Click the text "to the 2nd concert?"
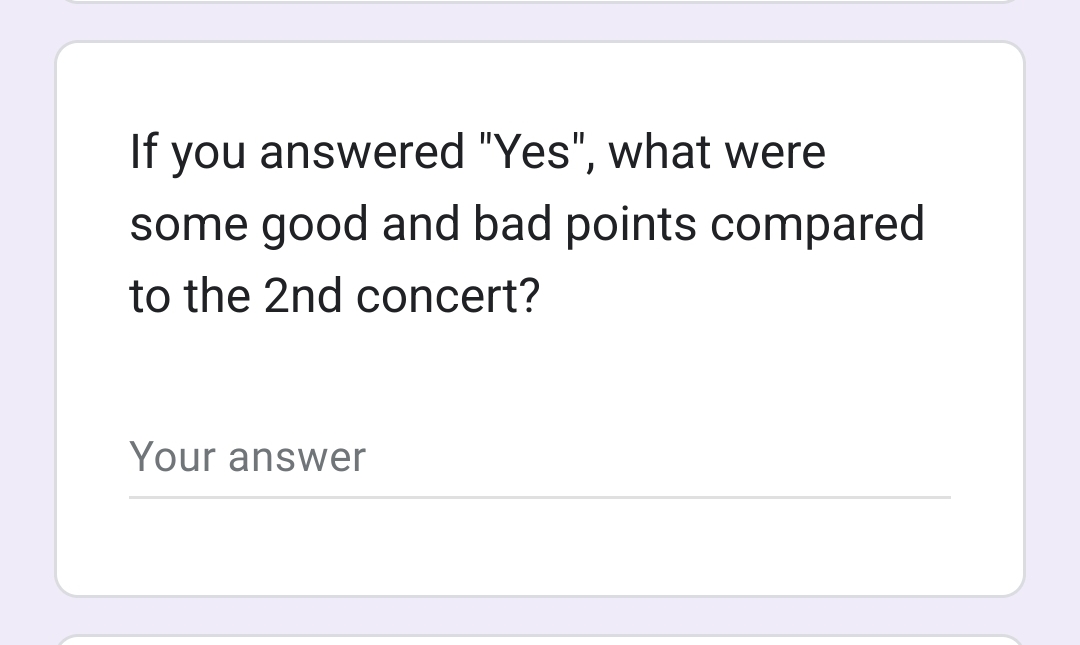 (x=334, y=296)
